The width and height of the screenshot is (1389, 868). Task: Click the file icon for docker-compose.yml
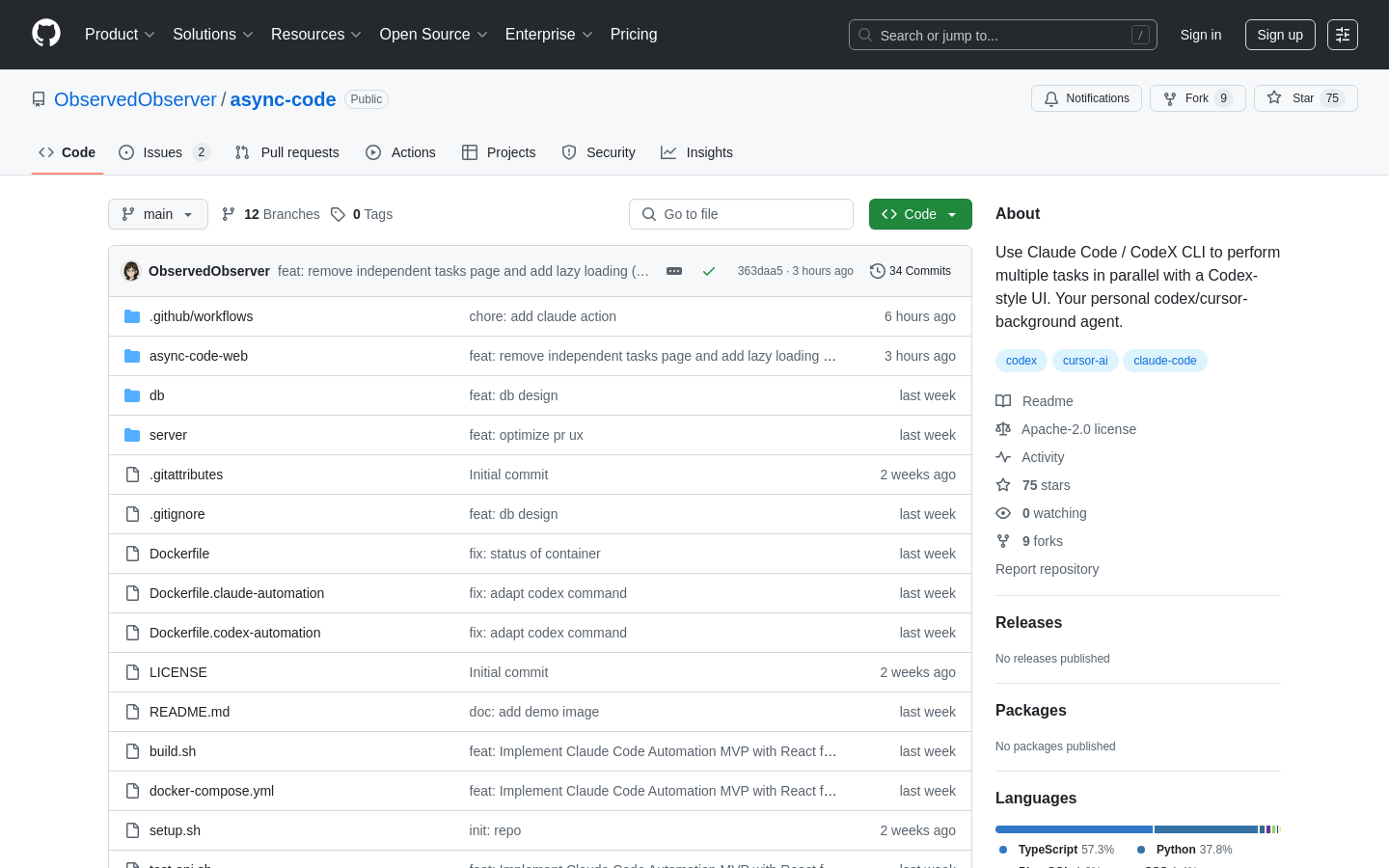pos(132,791)
